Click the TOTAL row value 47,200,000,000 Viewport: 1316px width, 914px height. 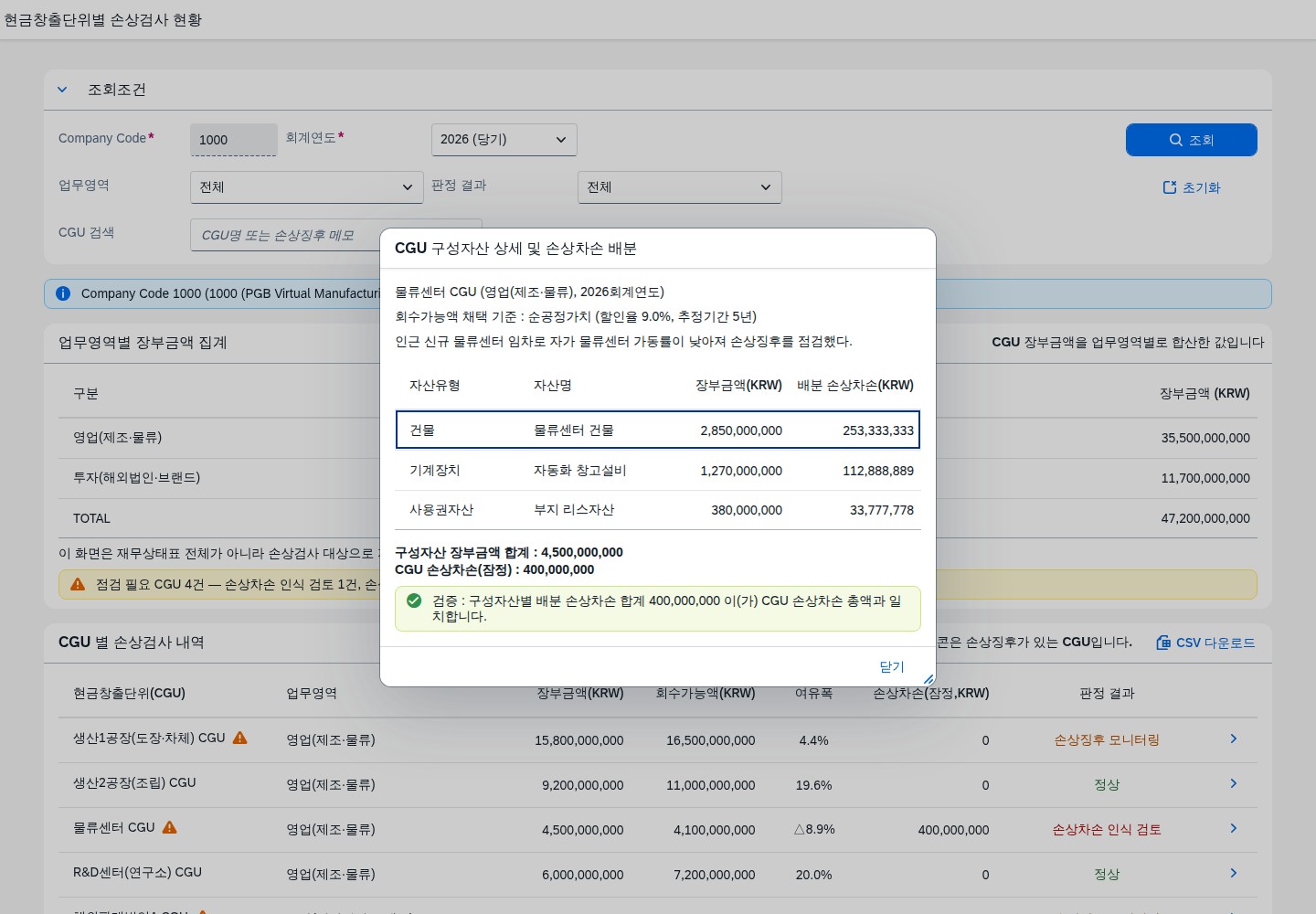[x=1205, y=518]
